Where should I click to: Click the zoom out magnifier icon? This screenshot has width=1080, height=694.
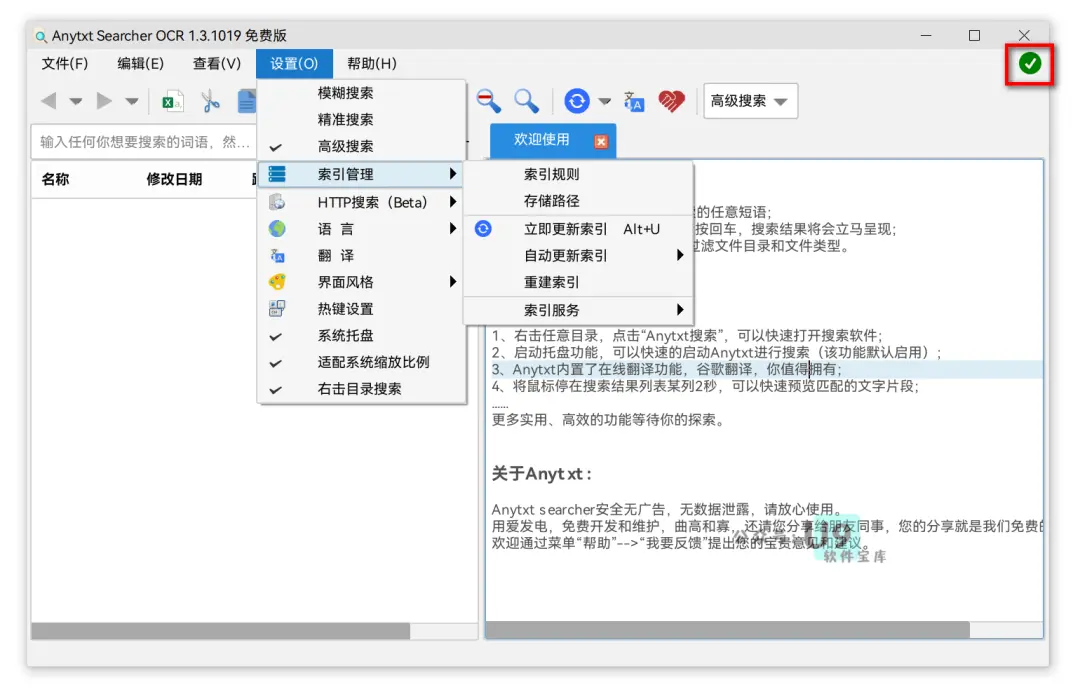(488, 101)
